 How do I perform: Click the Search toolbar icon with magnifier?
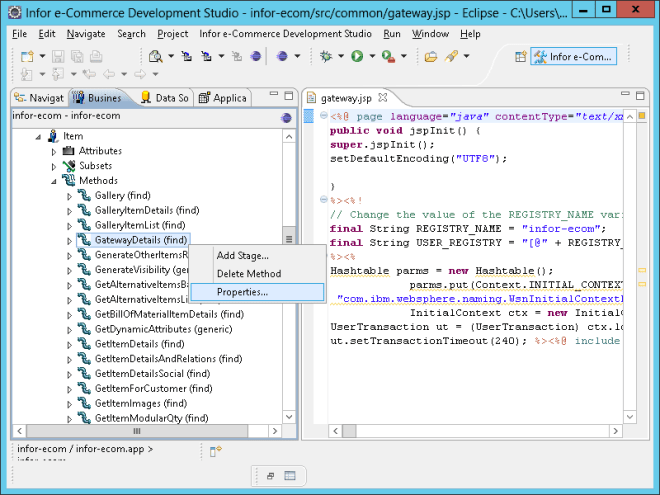[155, 56]
